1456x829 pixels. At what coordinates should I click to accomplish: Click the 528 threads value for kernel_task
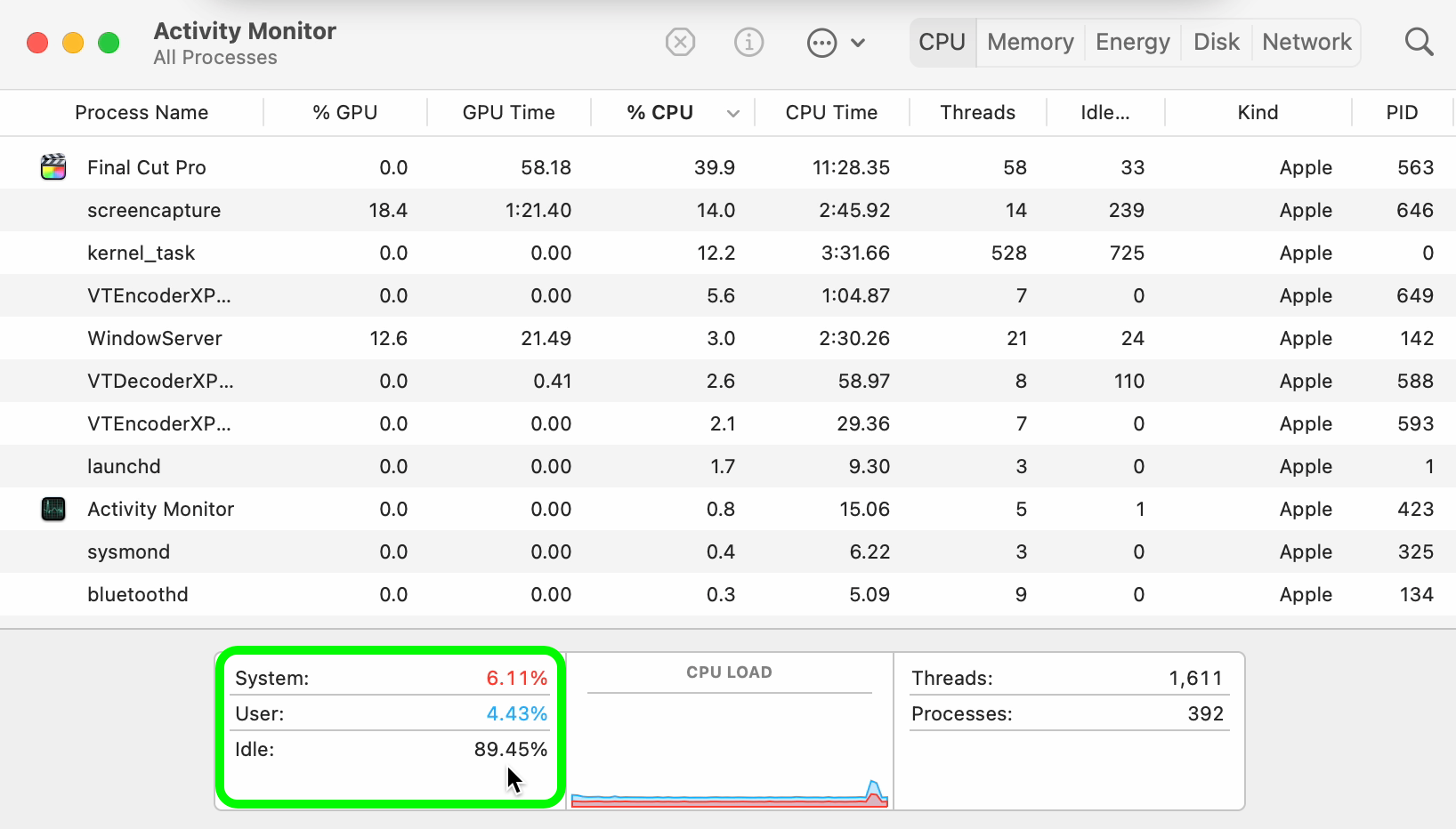point(1009,253)
